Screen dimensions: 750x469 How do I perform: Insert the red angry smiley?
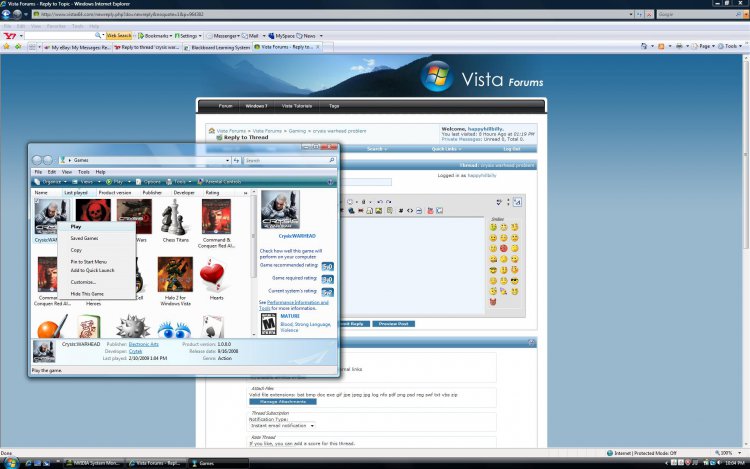coord(504,248)
